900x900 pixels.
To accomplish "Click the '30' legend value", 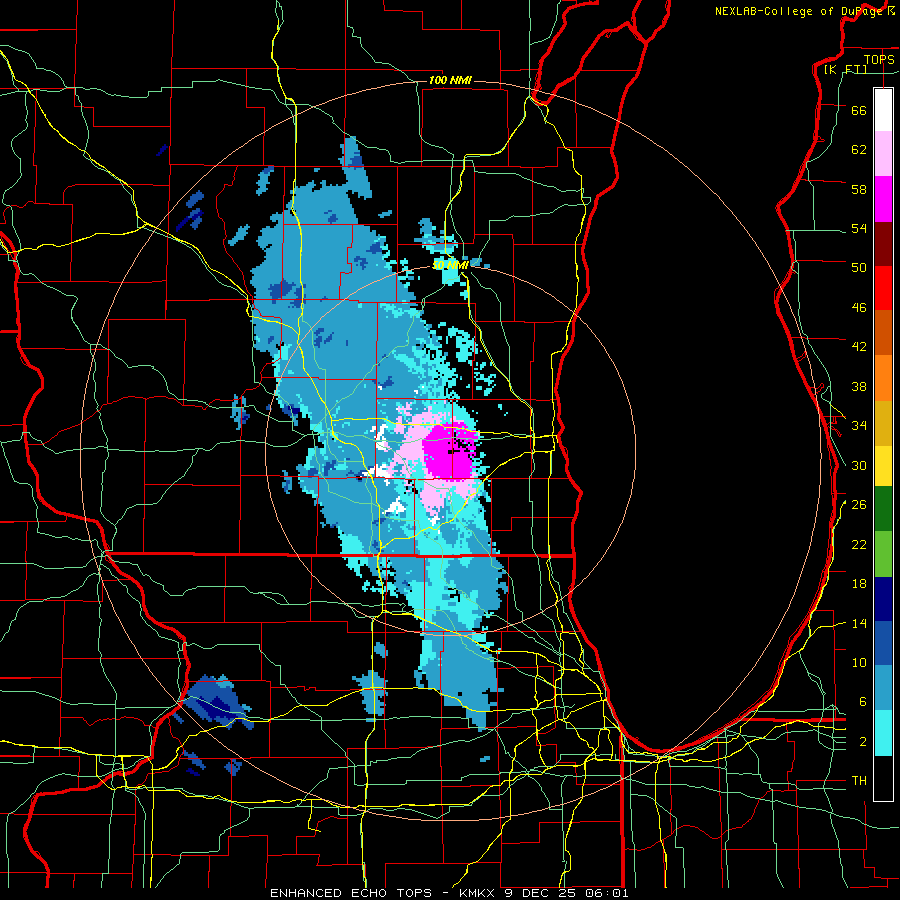I will [x=859, y=465].
